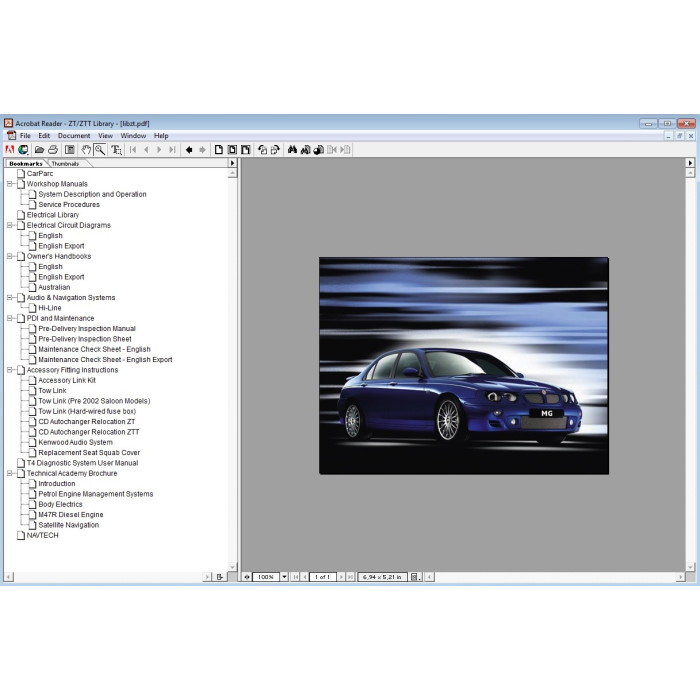
Task: Click the MG car cover page image
Action: pos(464,366)
